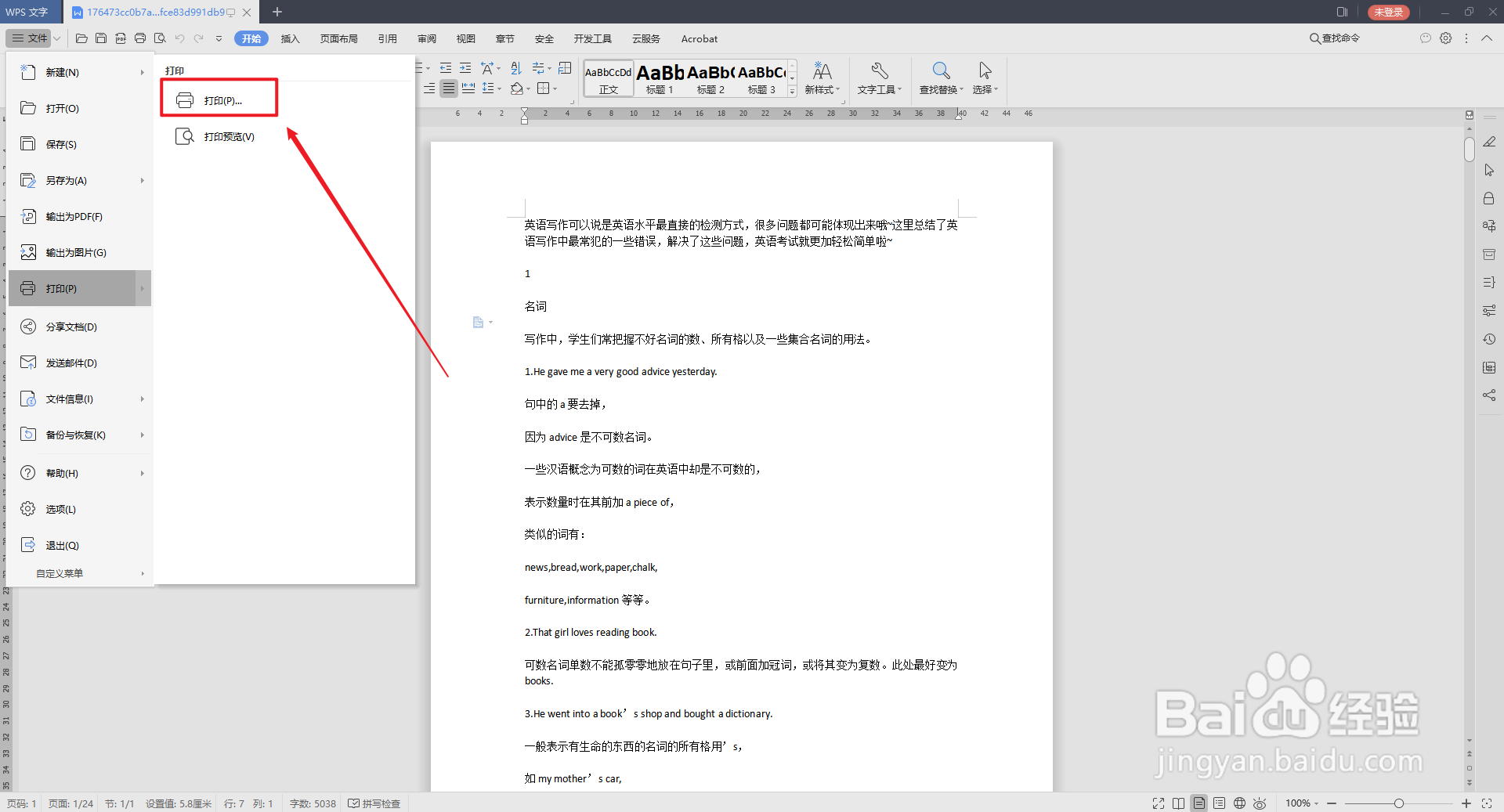Apply the 标题 2 style
The height and width of the screenshot is (812, 1504).
tap(710, 79)
